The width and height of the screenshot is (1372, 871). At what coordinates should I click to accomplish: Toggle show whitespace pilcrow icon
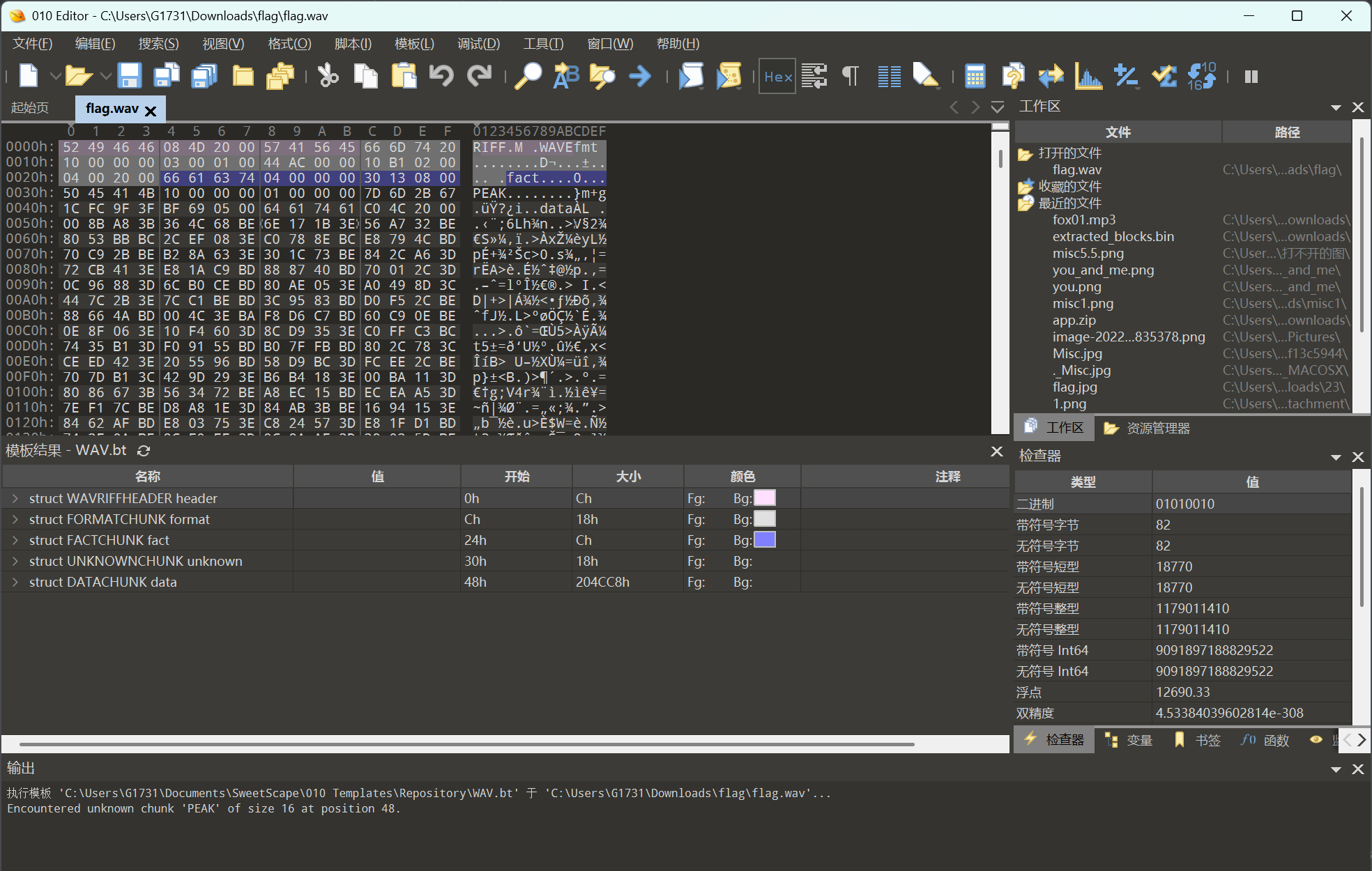coord(850,76)
